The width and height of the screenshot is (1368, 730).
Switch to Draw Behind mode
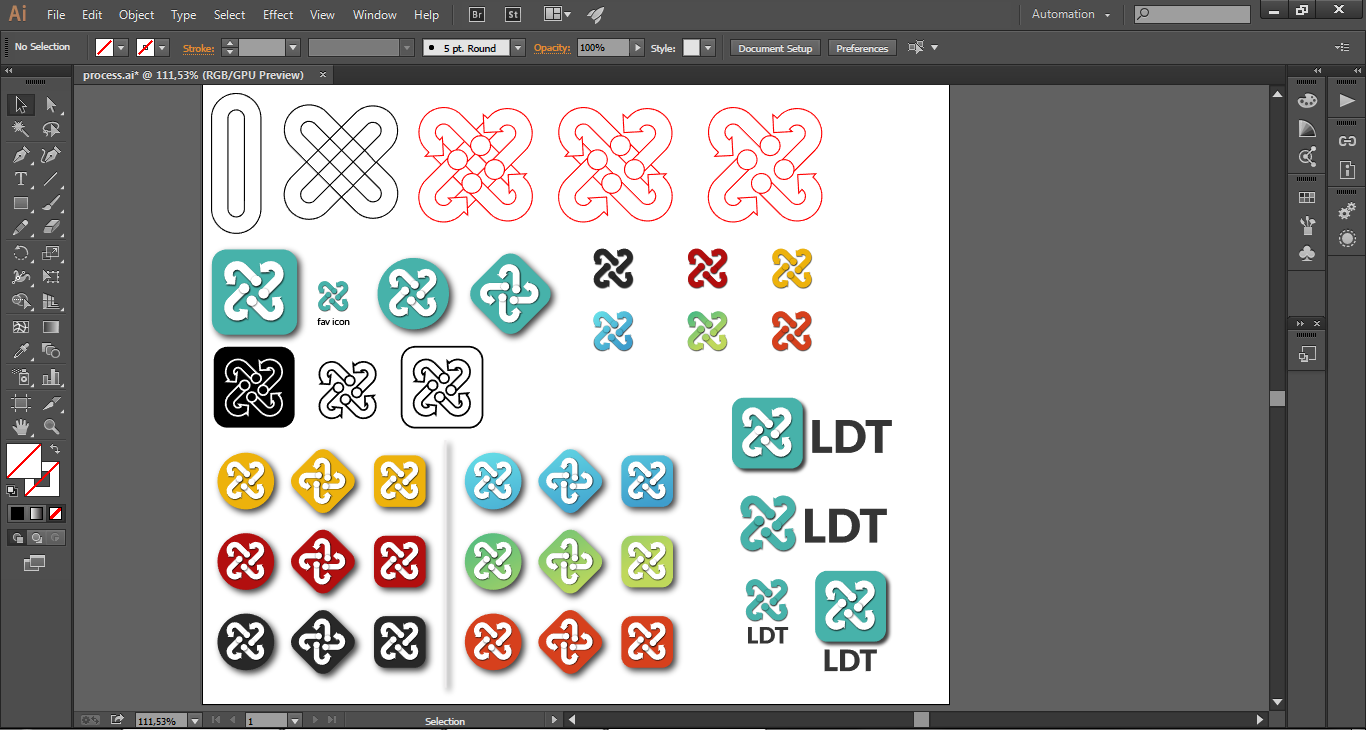coord(37,538)
